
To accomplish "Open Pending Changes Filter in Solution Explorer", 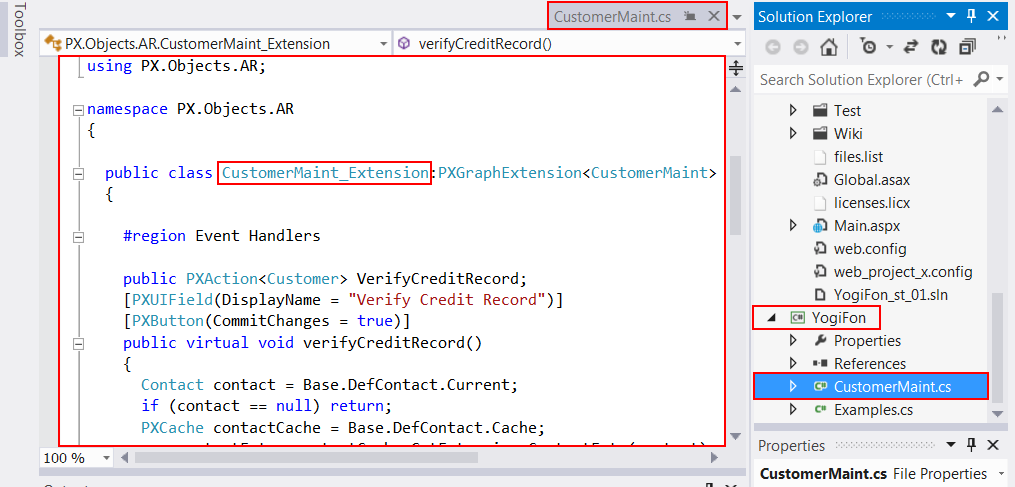I will pyautogui.click(x=869, y=47).
